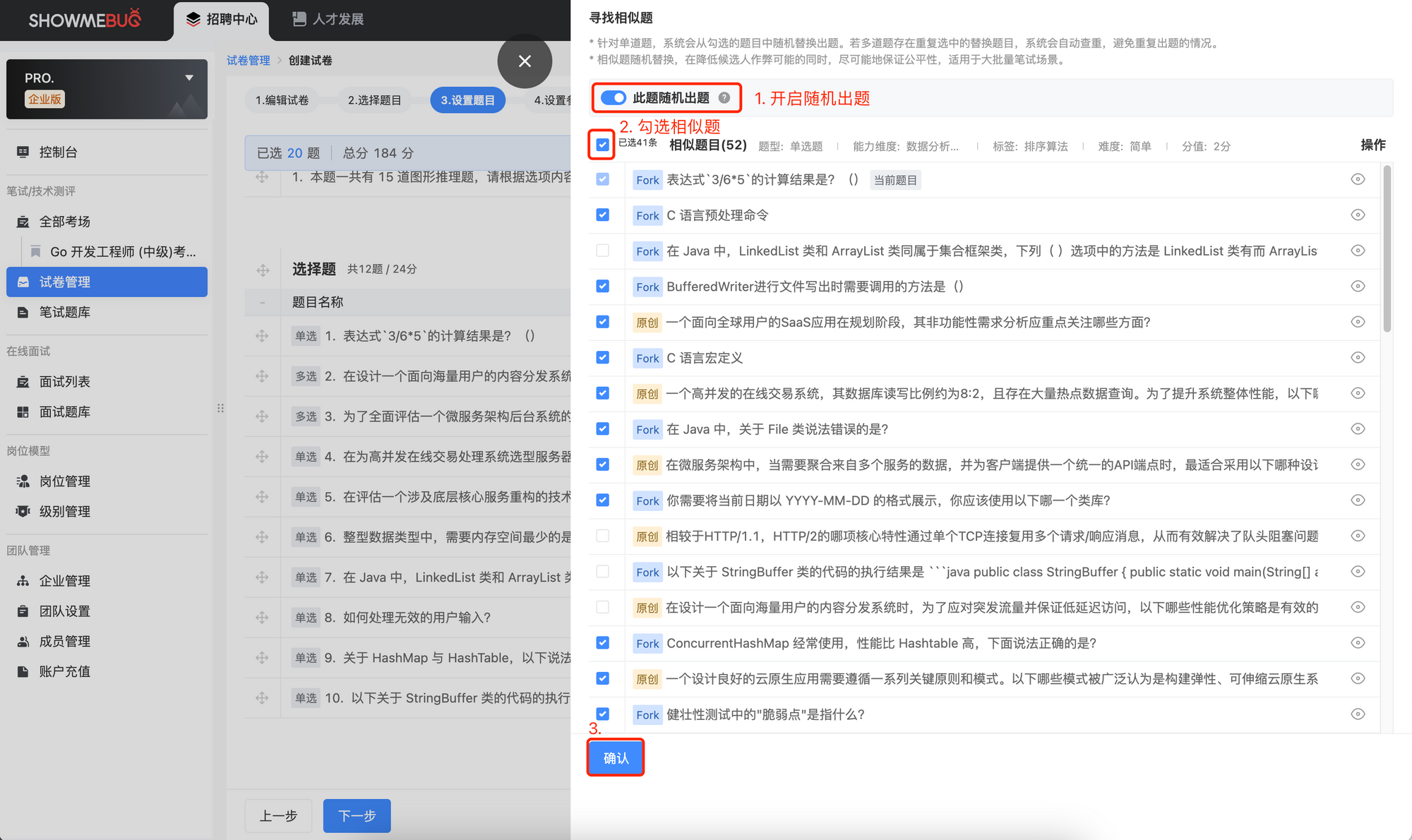The width and height of the screenshot is (1412, 840).
Task: Click the 下一步 button
Action: 357,816
